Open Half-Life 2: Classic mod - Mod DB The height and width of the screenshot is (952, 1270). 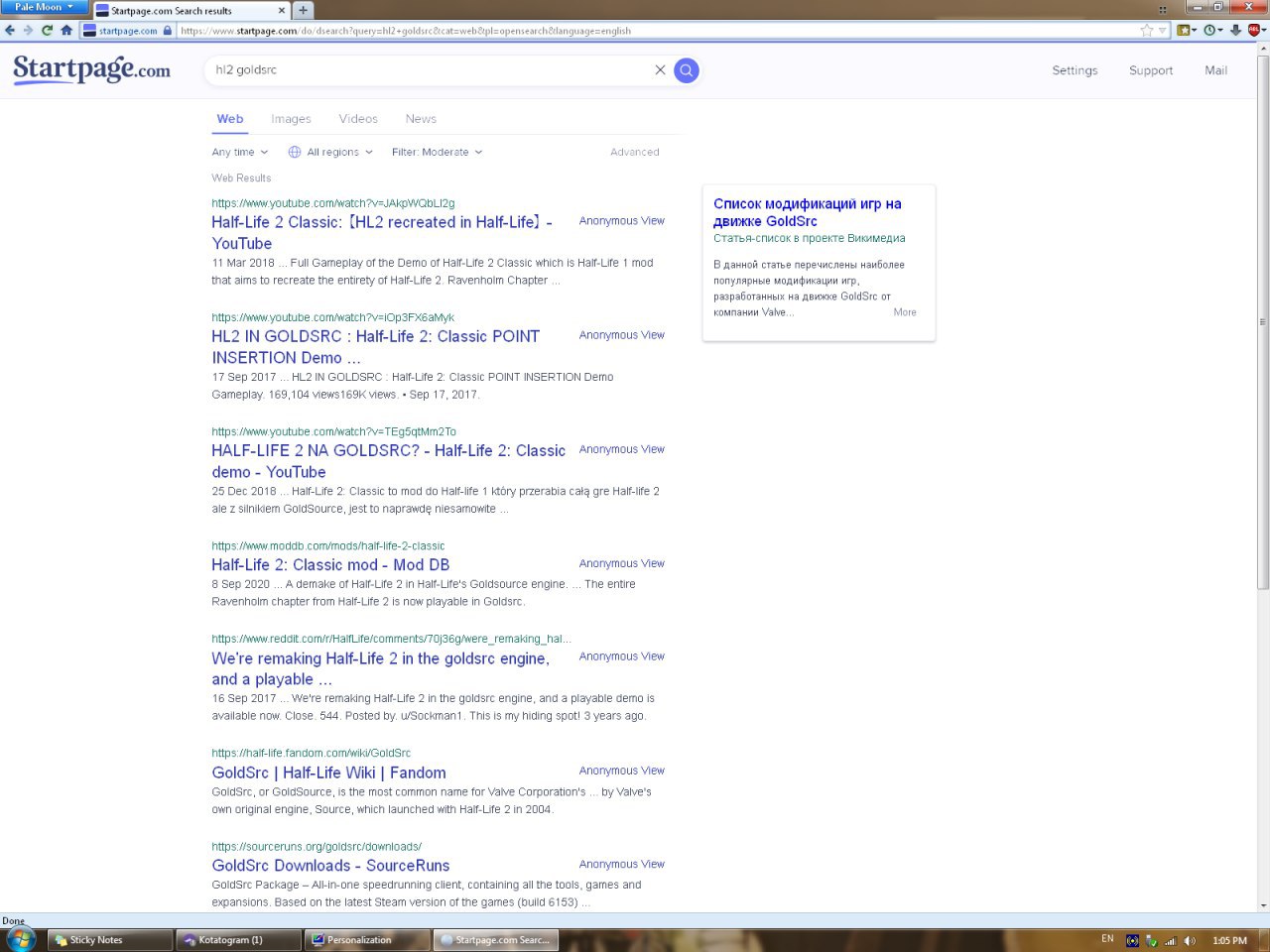tap(330, 564)
